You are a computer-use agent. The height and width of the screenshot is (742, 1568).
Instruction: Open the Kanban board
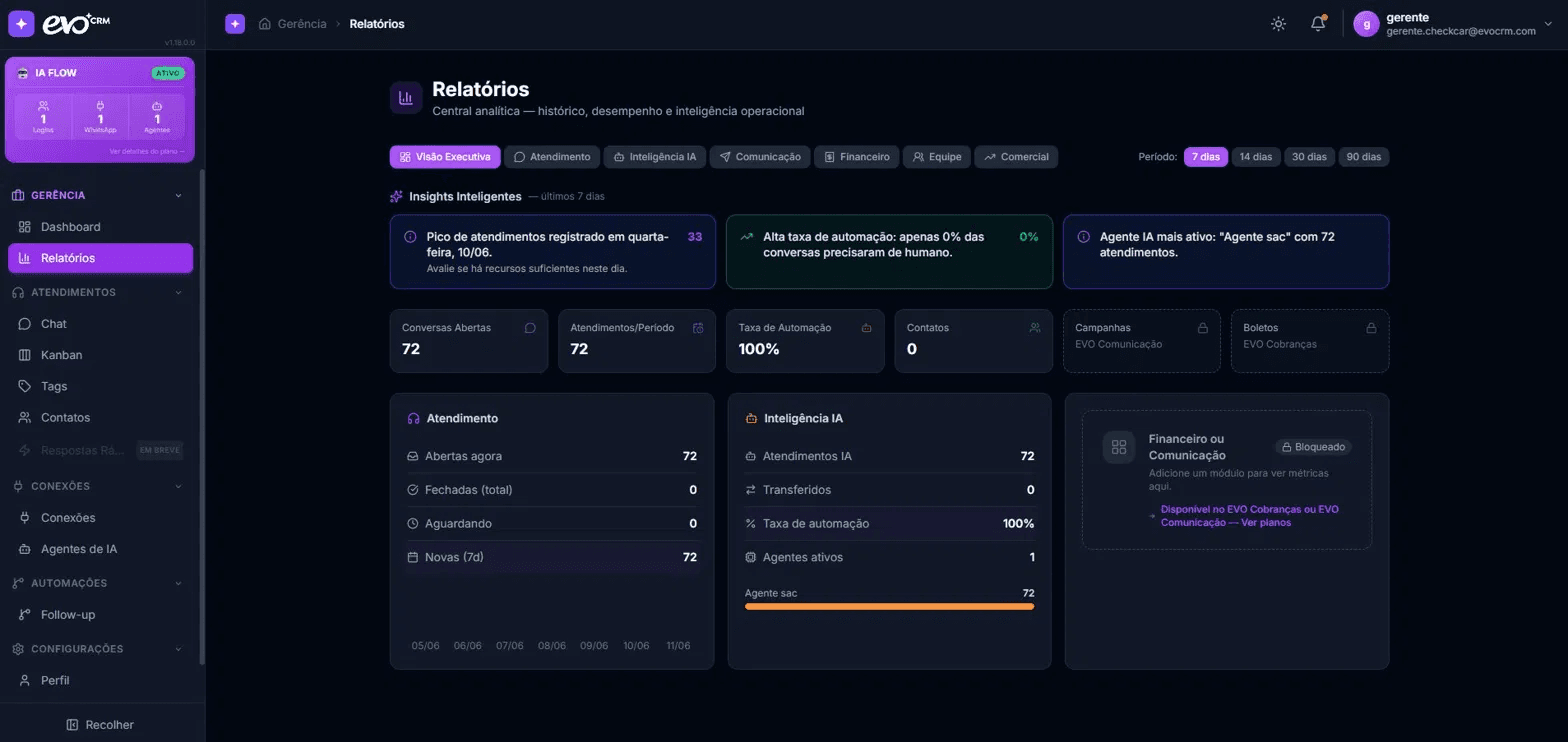[x=100, y=355]
